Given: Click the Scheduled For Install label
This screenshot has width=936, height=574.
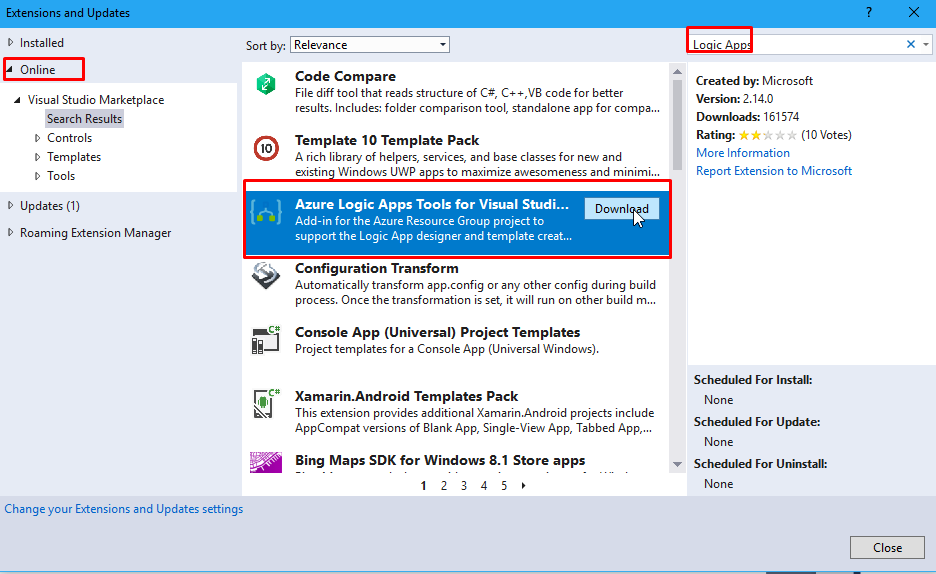Looking at the screenshot, I should 753,380.
